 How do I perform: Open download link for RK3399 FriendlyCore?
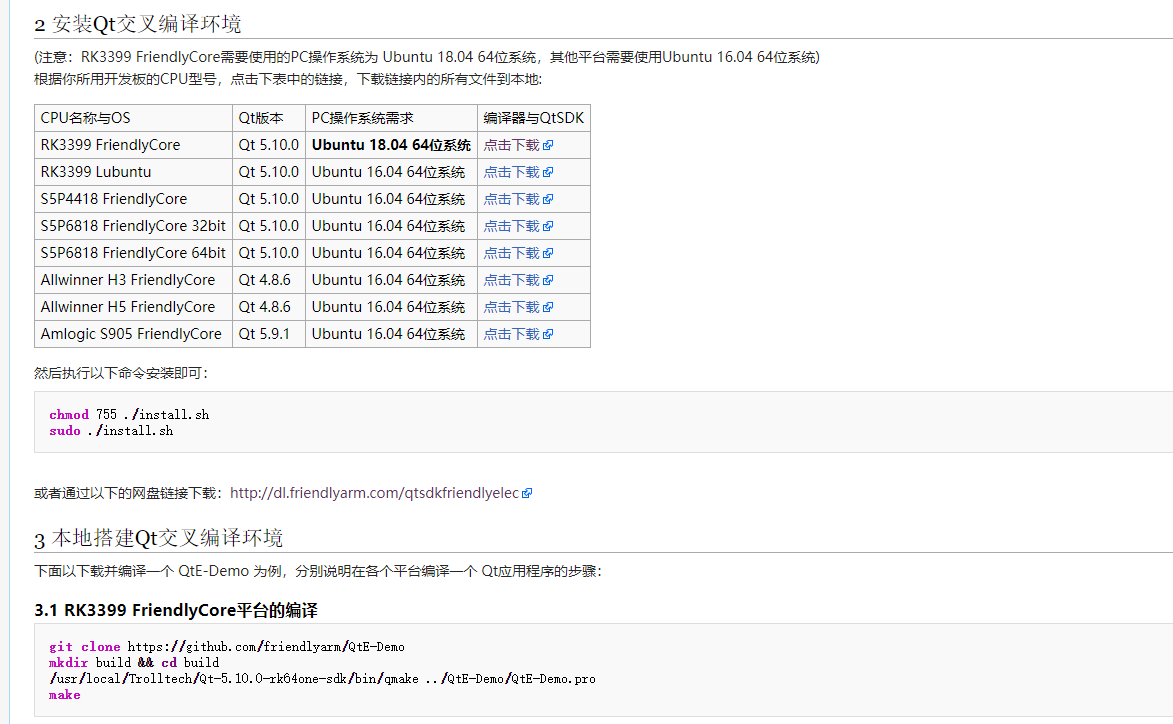coord(512,145)
